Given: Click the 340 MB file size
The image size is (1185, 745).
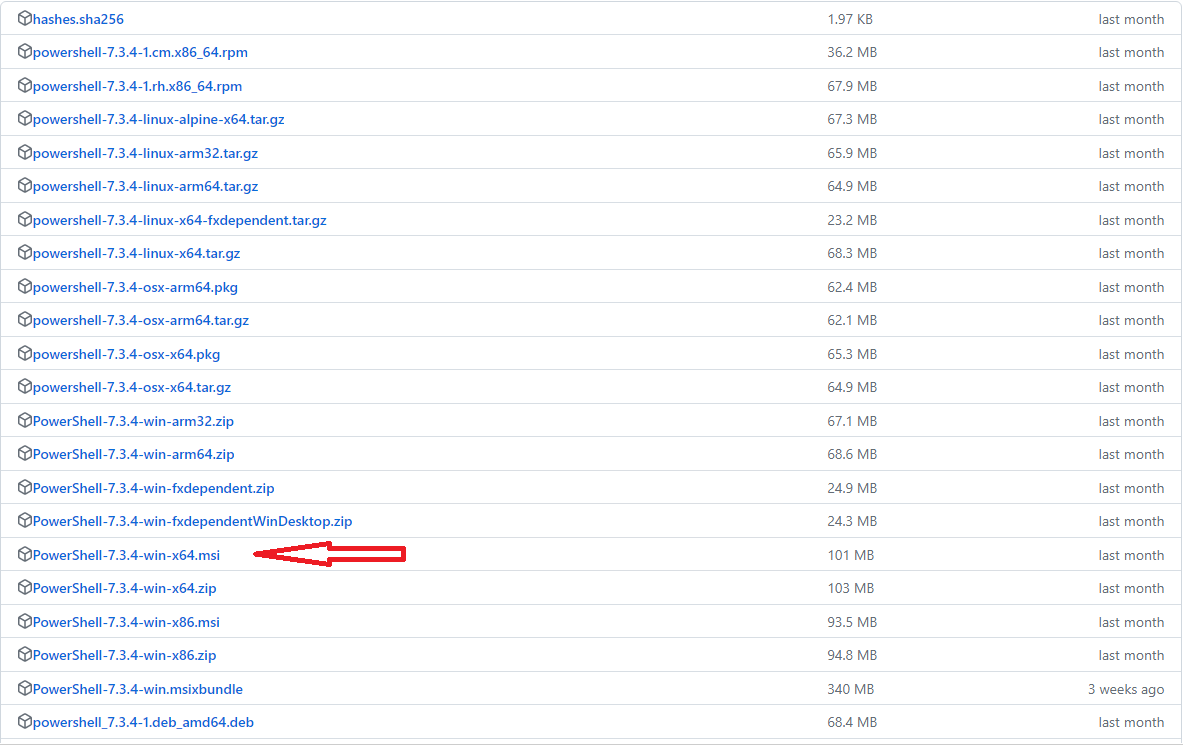Looking at the screenshot, I should pyautogui.click(x=850, y=689).
